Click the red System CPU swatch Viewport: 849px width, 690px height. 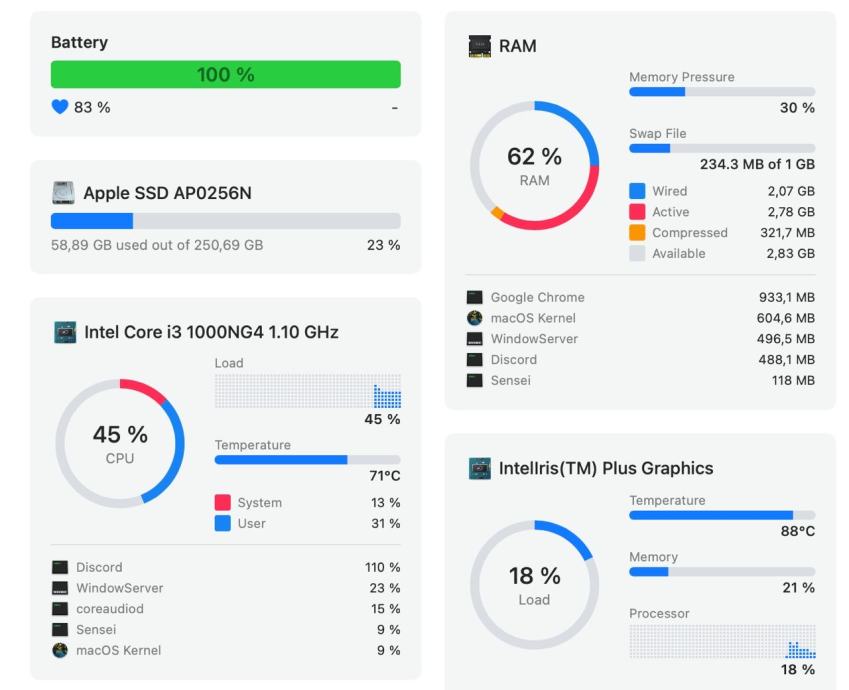click(x=223, y=503)
